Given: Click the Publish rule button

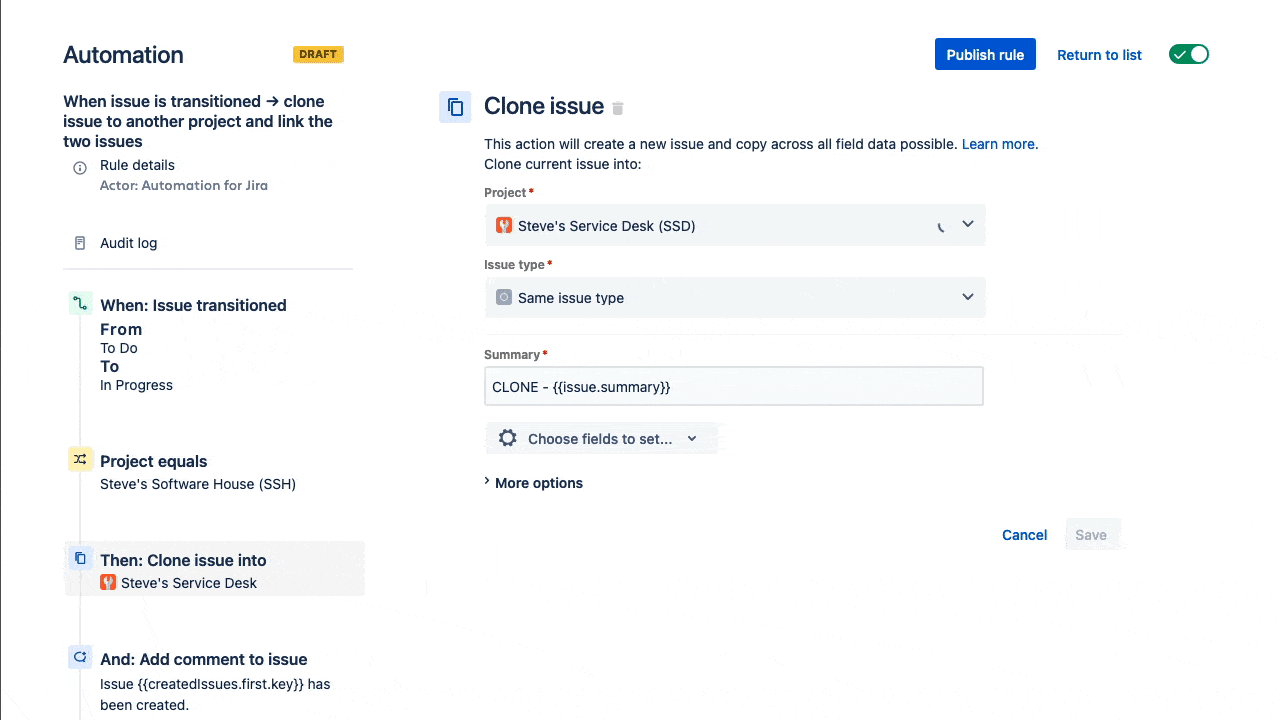Looking at the screenshot, I should pyautogui.click(x=985, y=55).
